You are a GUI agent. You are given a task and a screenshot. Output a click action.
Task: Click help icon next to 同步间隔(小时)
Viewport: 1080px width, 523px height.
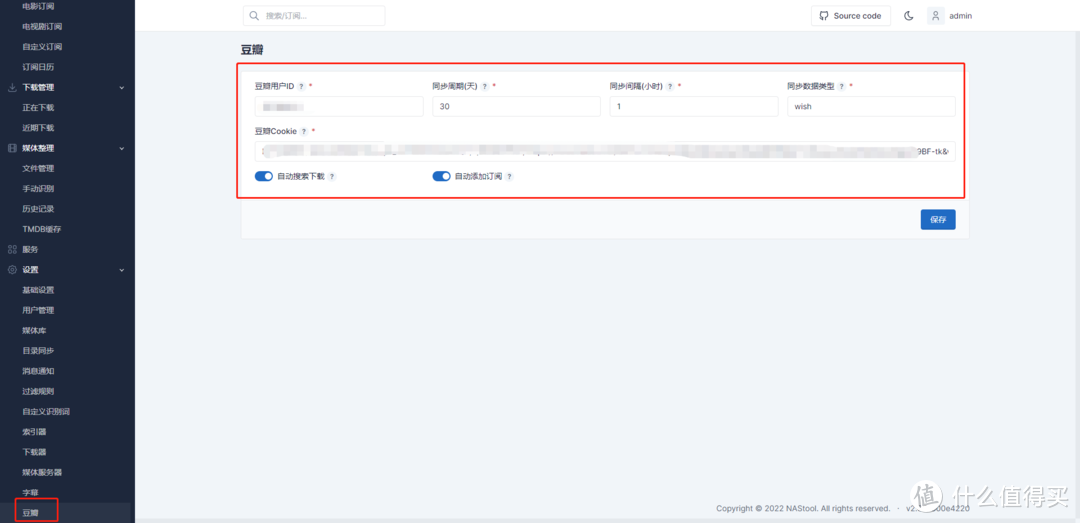pyautogui.click(x=669, y=86)
